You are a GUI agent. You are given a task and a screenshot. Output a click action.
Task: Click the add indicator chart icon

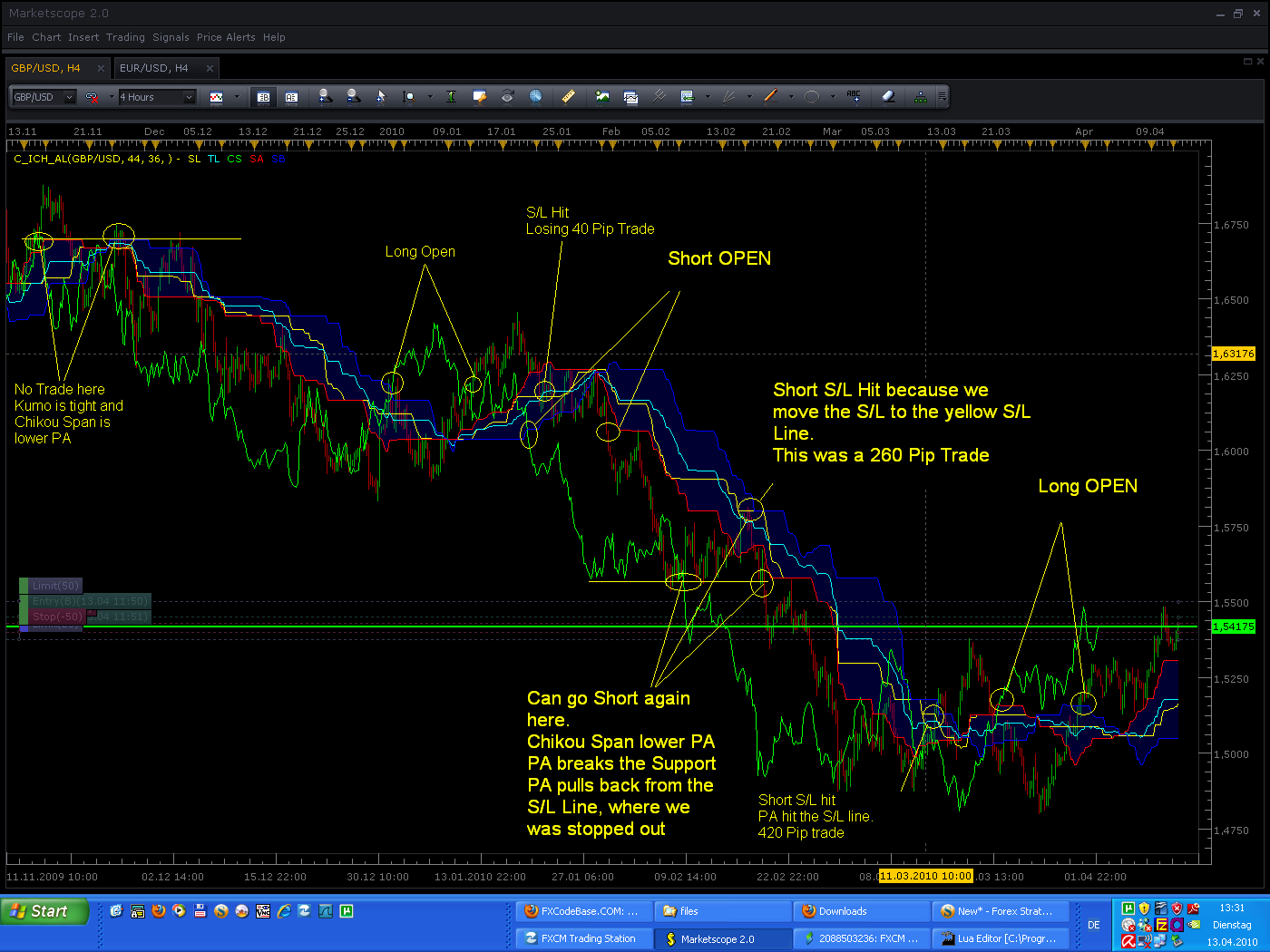(x=602, y=96)
